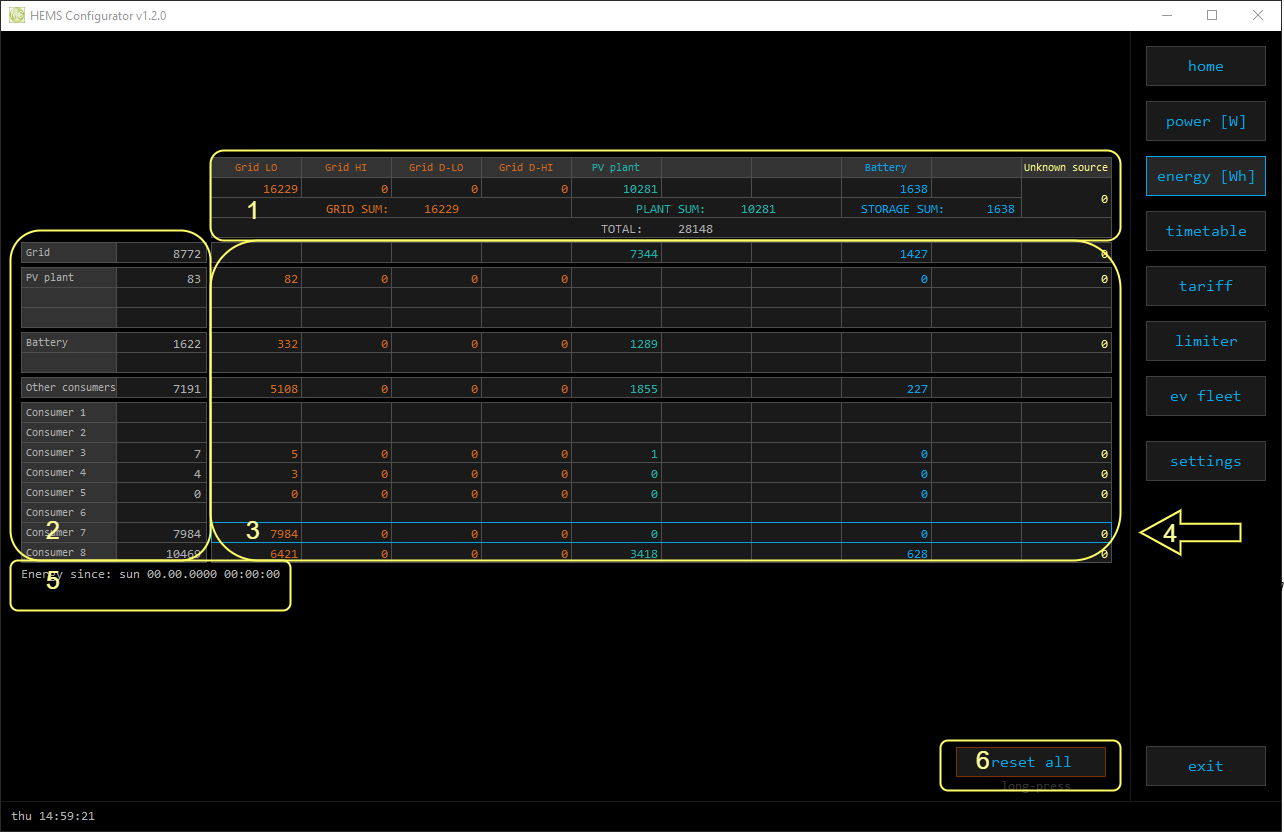
Task: Click the Grid LO column header
Action: point(256,168)
